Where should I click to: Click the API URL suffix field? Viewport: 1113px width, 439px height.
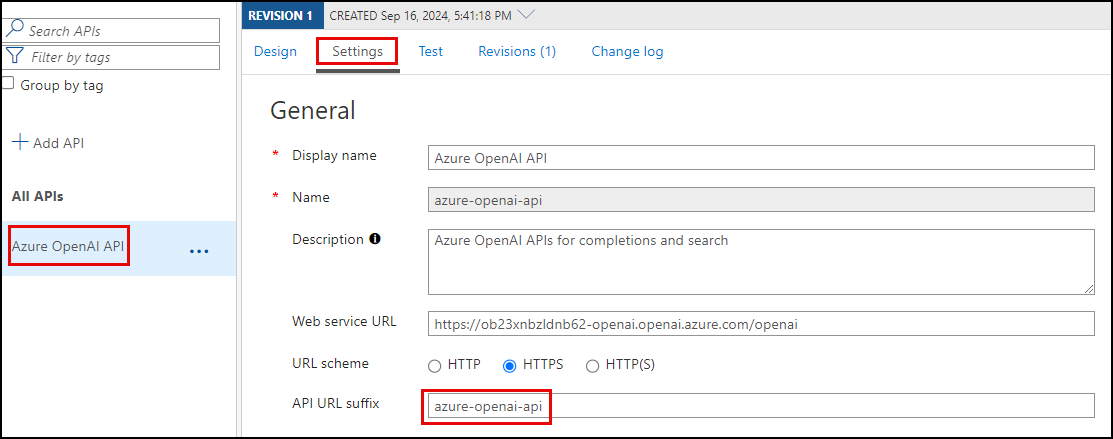click(761, 406)
